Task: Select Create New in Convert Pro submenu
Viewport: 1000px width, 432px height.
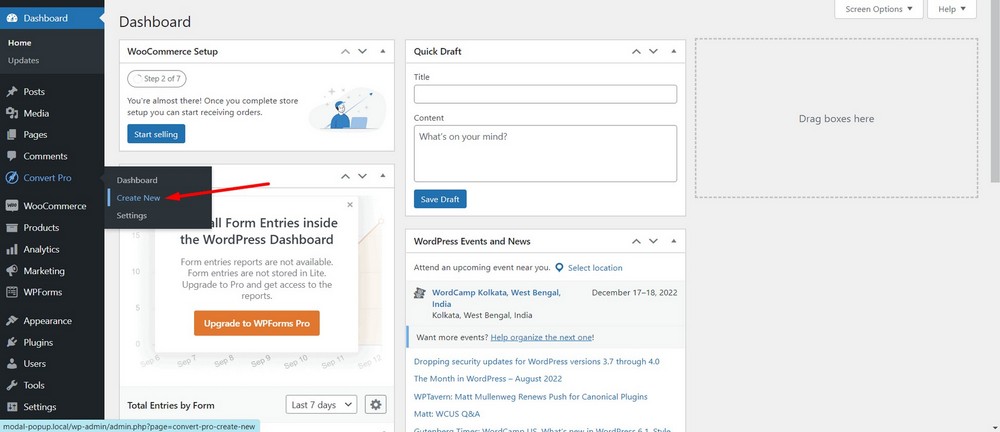Action: pos(138,198)
